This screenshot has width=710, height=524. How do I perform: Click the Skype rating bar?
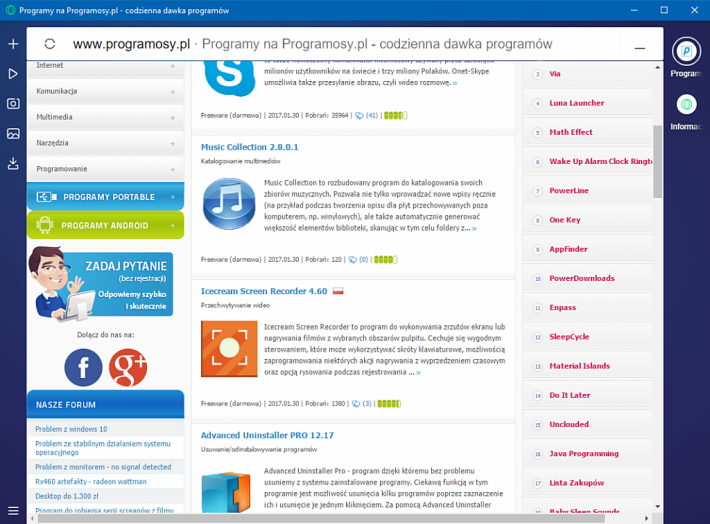tap(395, 115)
